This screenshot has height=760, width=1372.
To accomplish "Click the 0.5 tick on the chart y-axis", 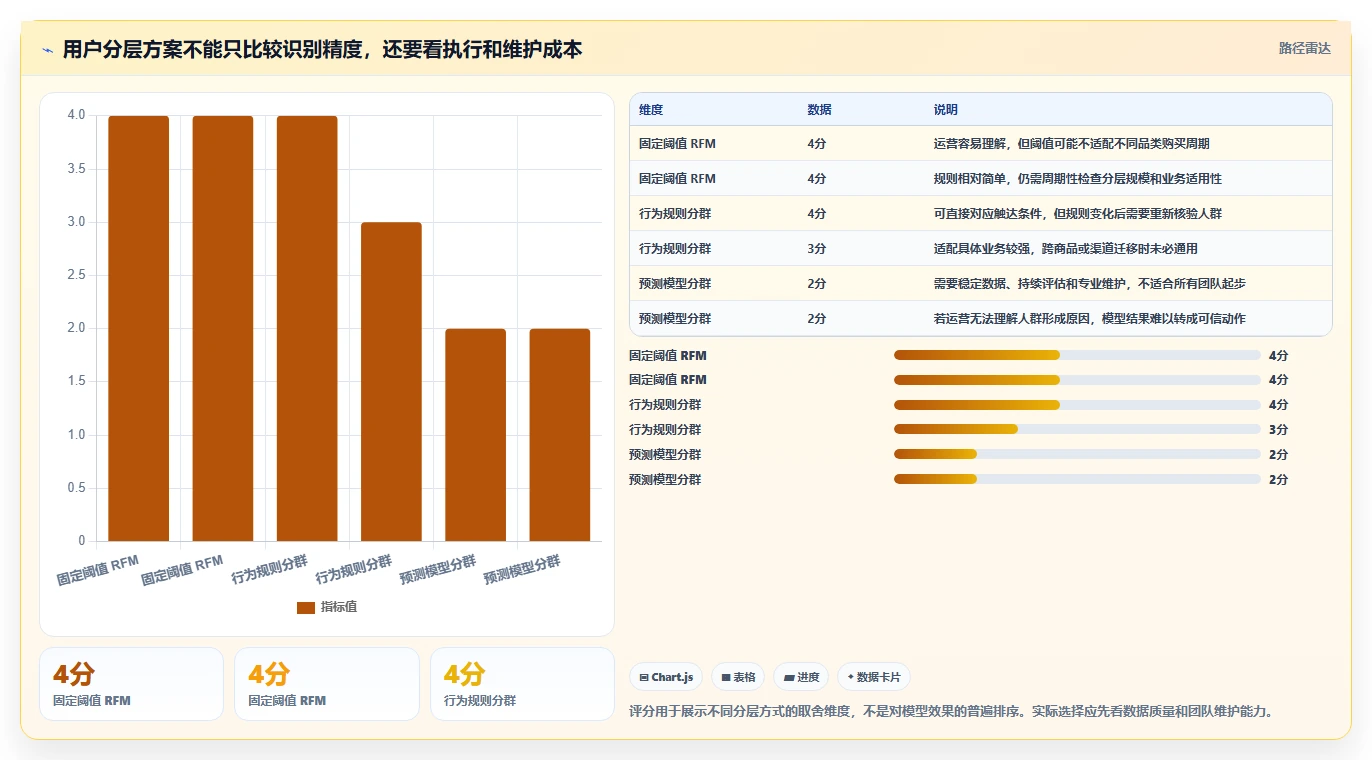I will [75, 488].
